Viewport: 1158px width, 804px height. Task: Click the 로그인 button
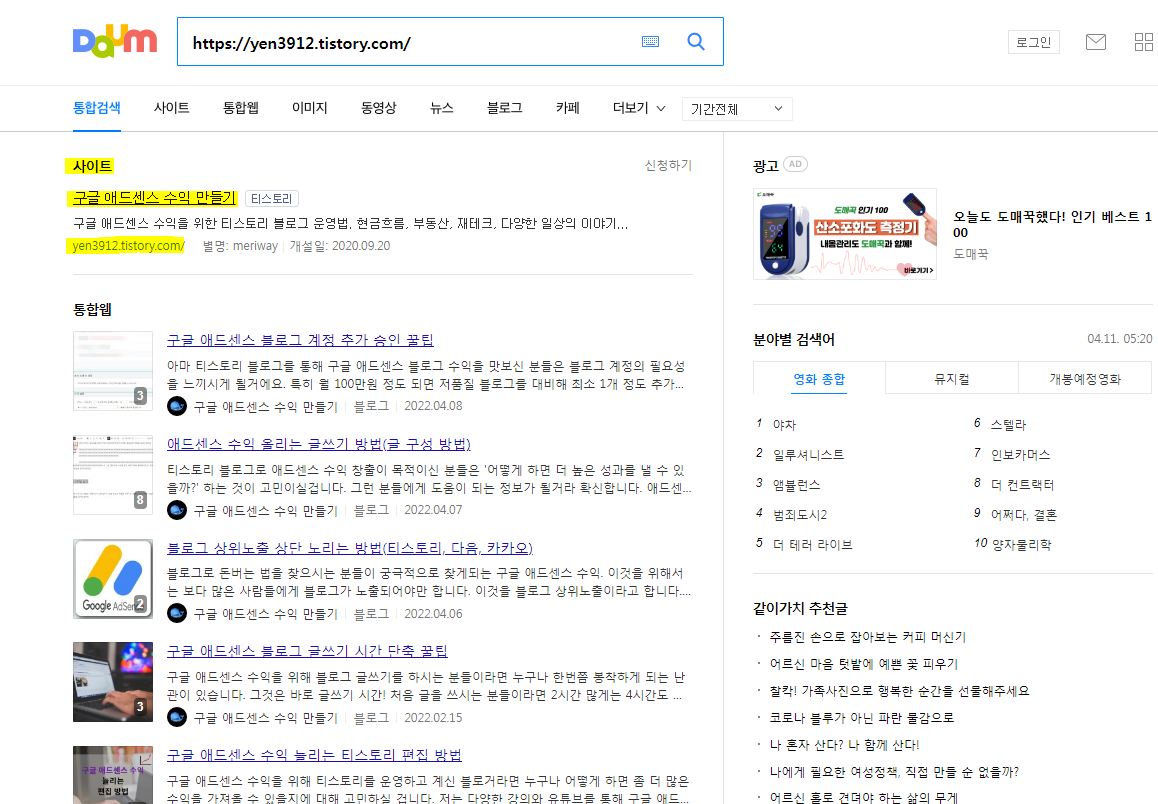1033,42
